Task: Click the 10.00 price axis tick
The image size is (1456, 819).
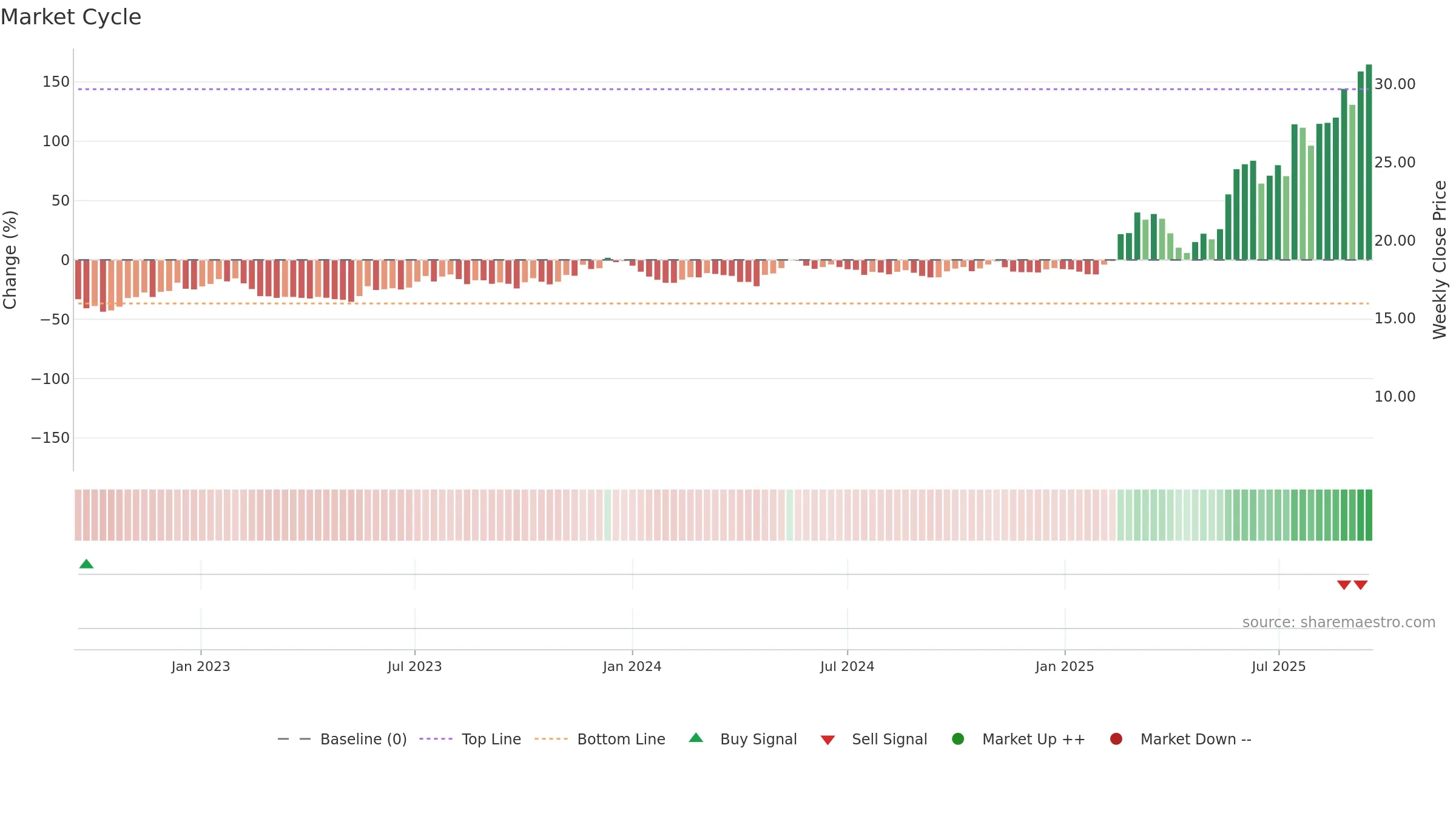Action: [1395, 397]
